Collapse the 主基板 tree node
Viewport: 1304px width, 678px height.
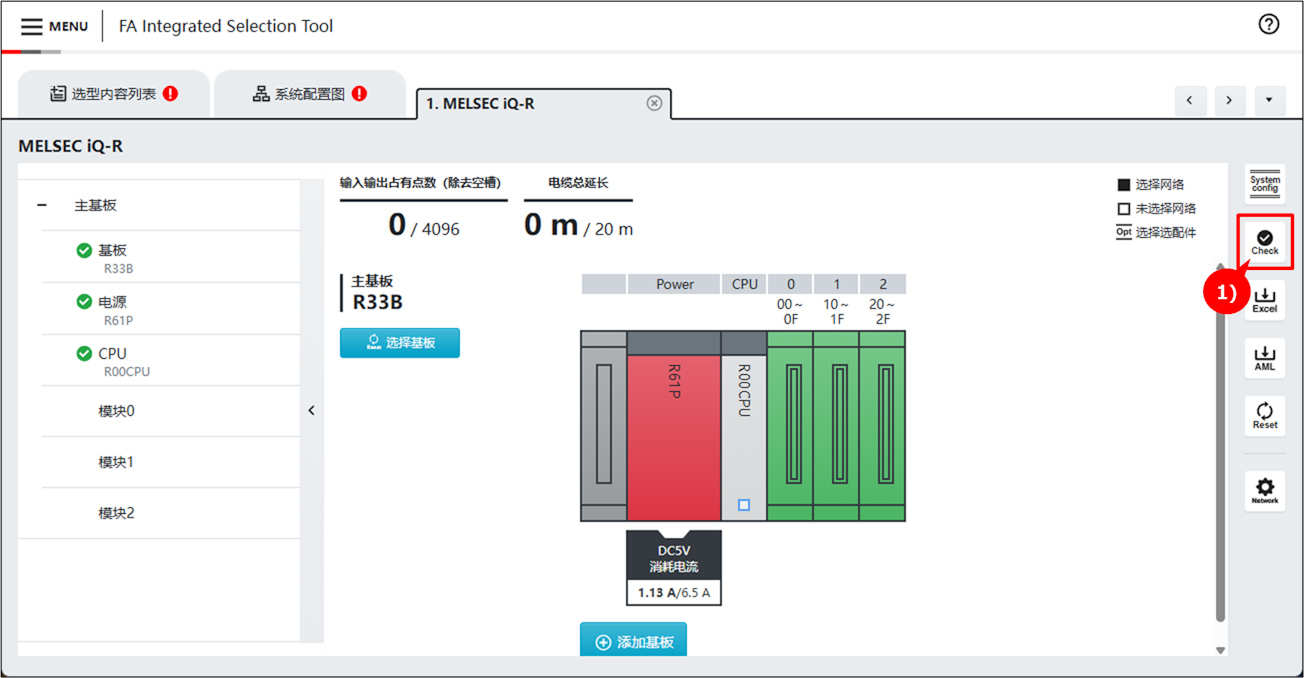pos(42,205)
